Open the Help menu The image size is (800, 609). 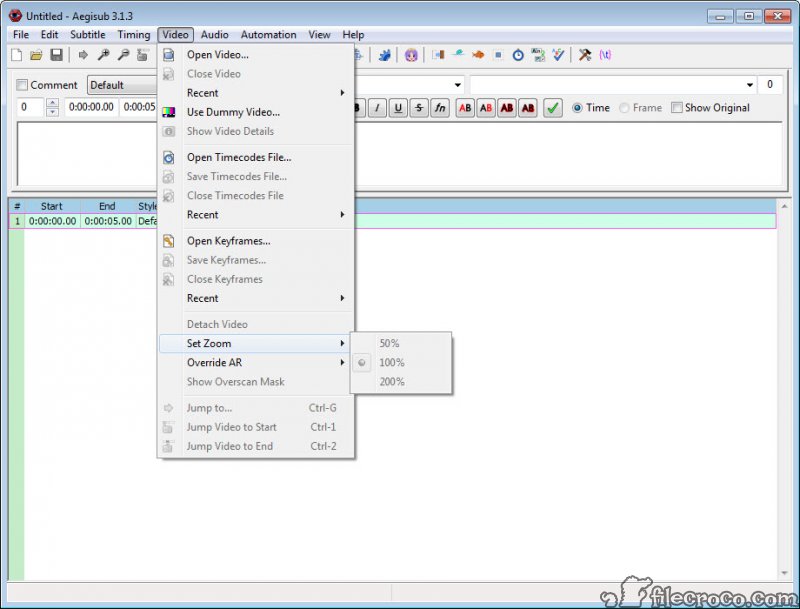353,35
